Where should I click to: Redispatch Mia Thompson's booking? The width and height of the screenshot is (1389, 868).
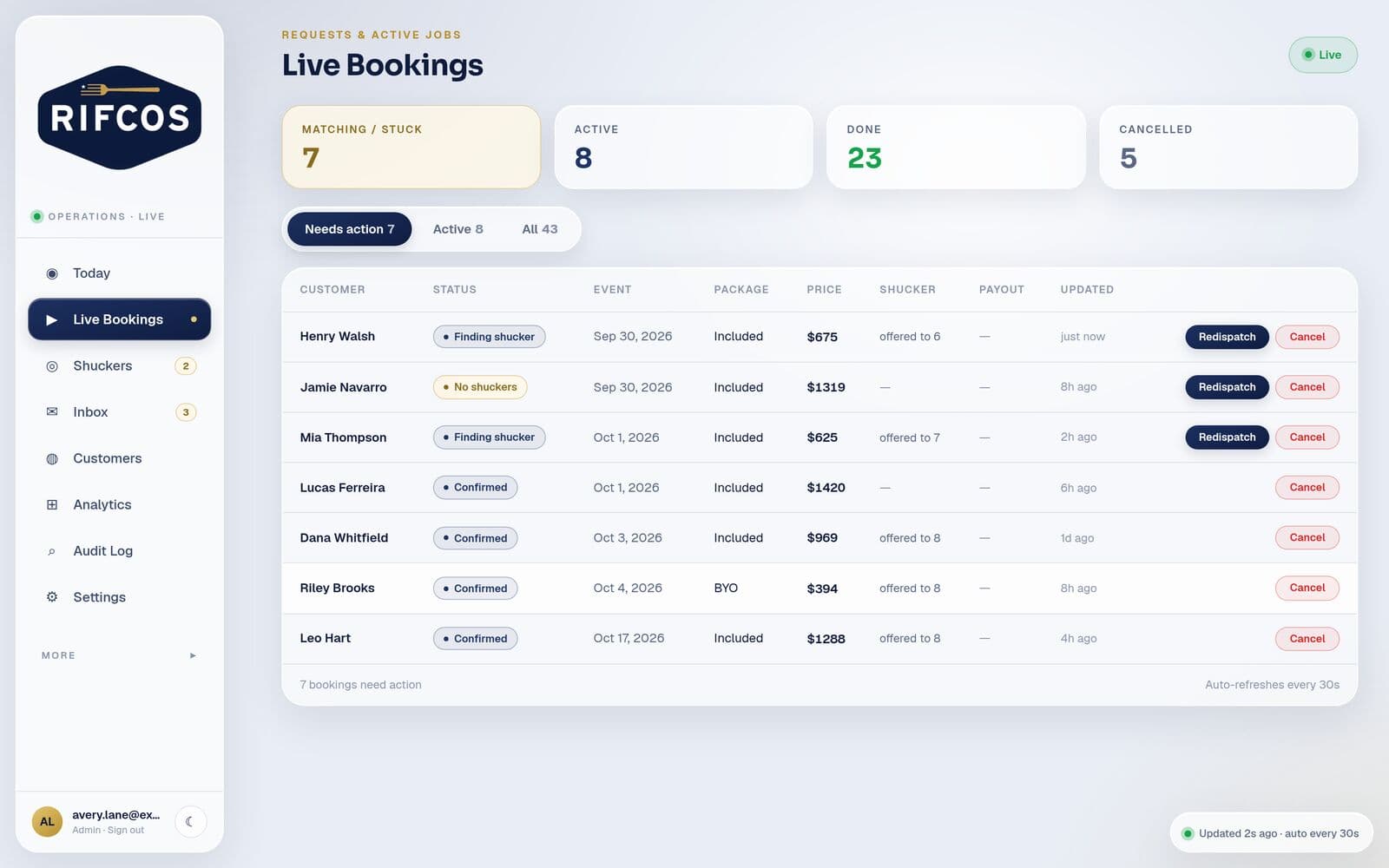point(1227,437)
